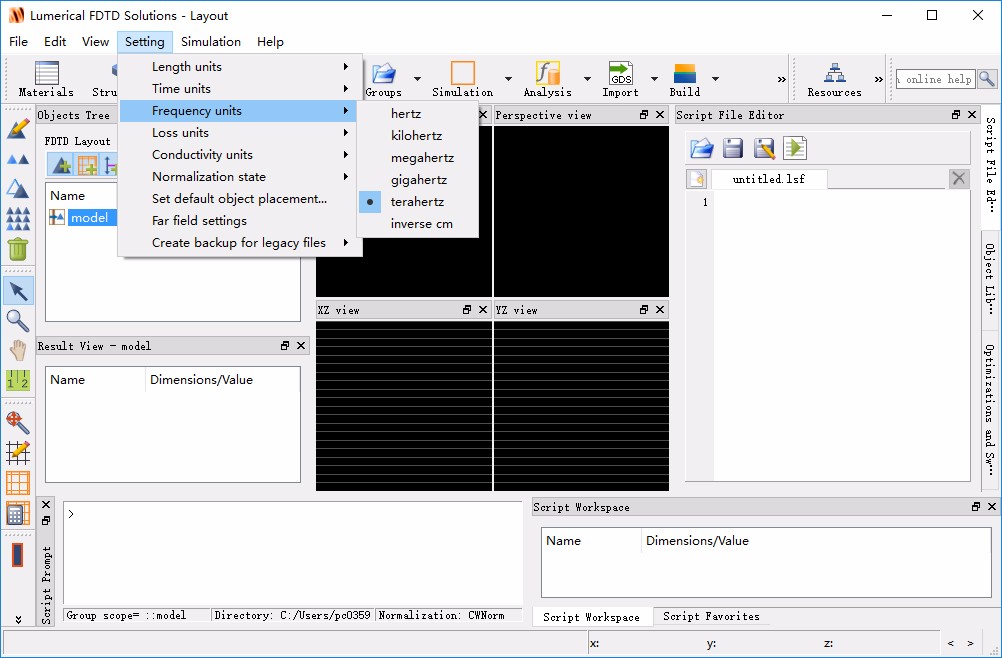Select the zoom magnifier tool in left toolbar
1002x658 pixels.
(x=18, y=320)
